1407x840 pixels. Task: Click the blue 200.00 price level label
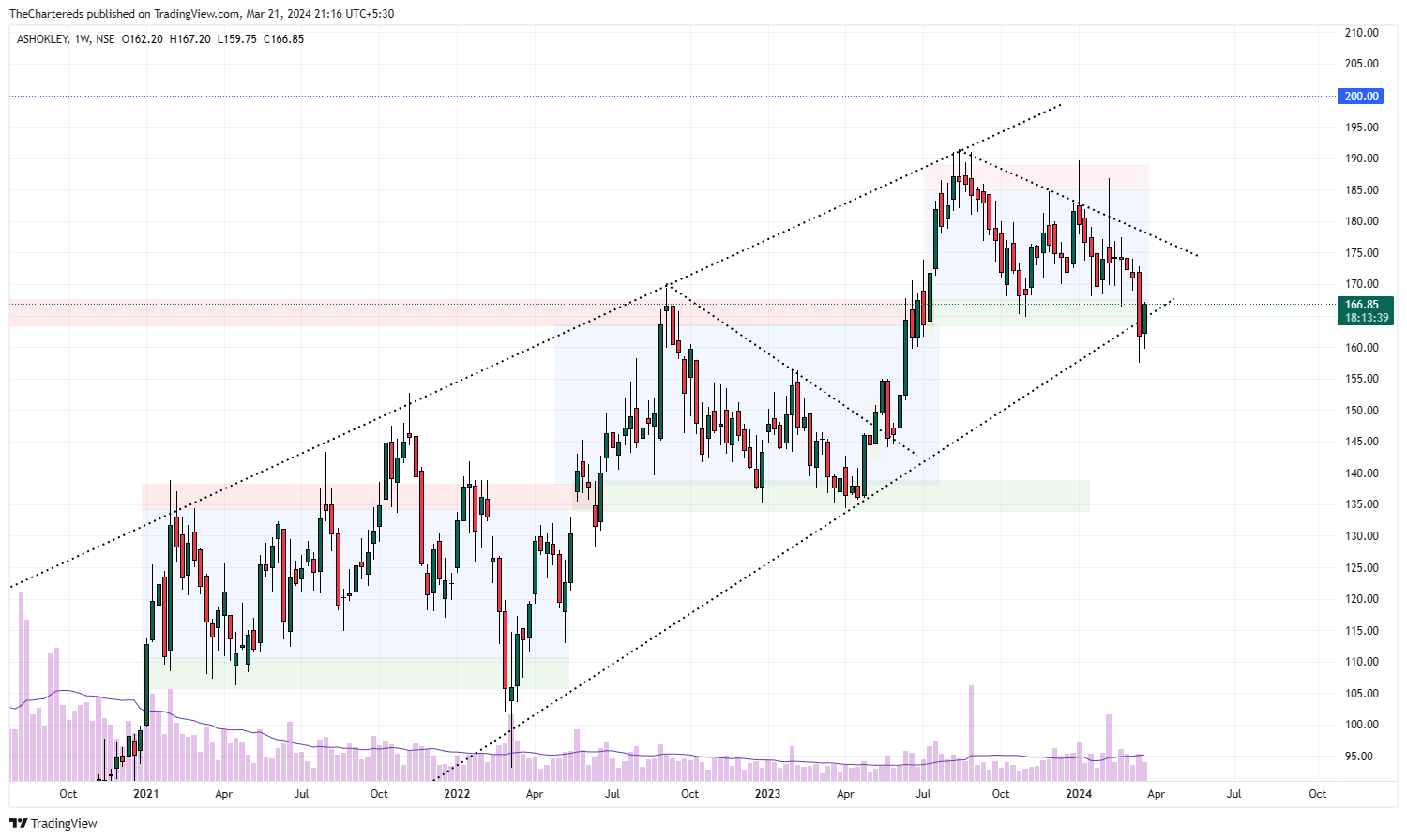(1362, 97)
